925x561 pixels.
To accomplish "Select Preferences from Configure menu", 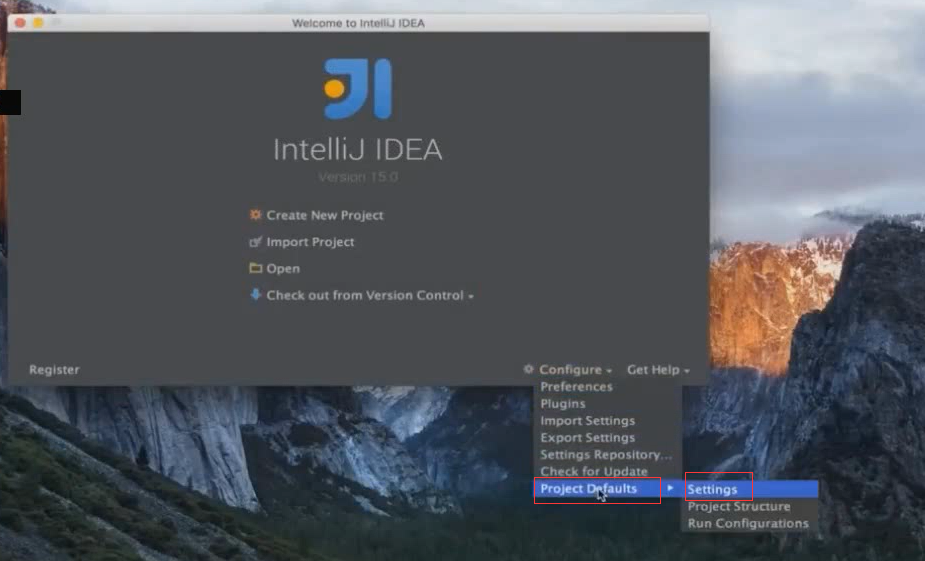I will 576,386.
